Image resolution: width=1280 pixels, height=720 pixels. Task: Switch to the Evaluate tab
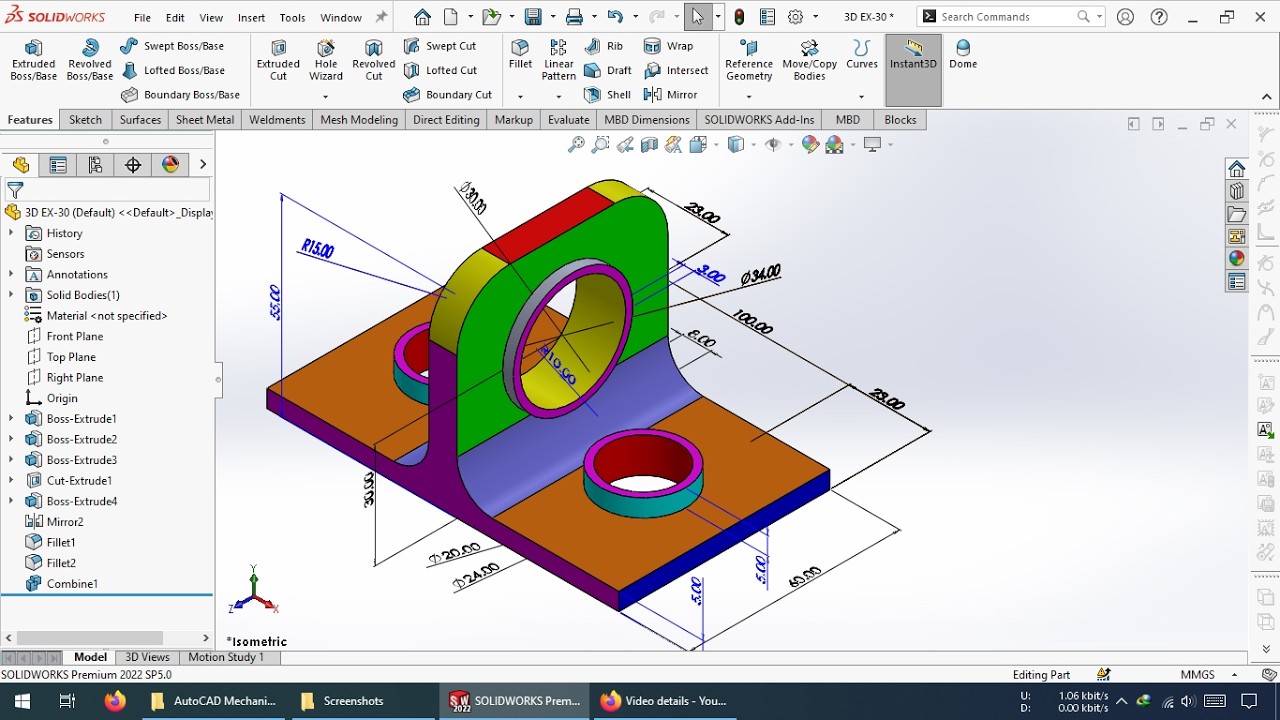(568, 120)
